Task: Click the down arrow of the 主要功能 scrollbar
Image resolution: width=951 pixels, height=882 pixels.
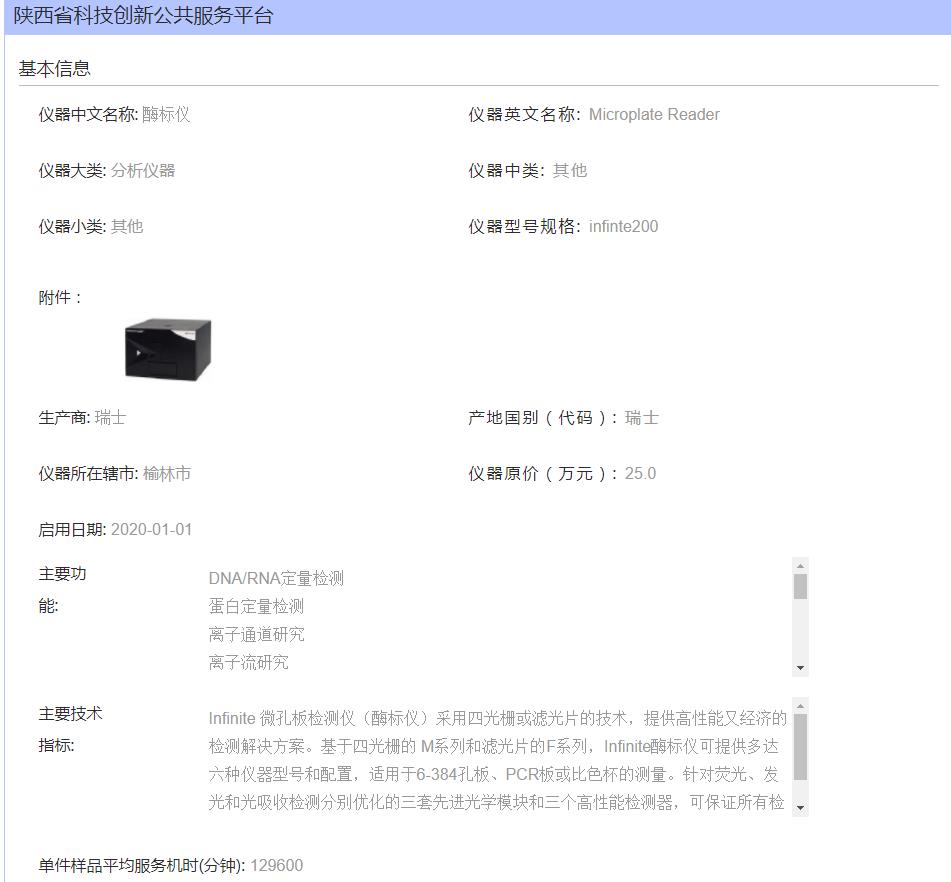Action: 800,668
